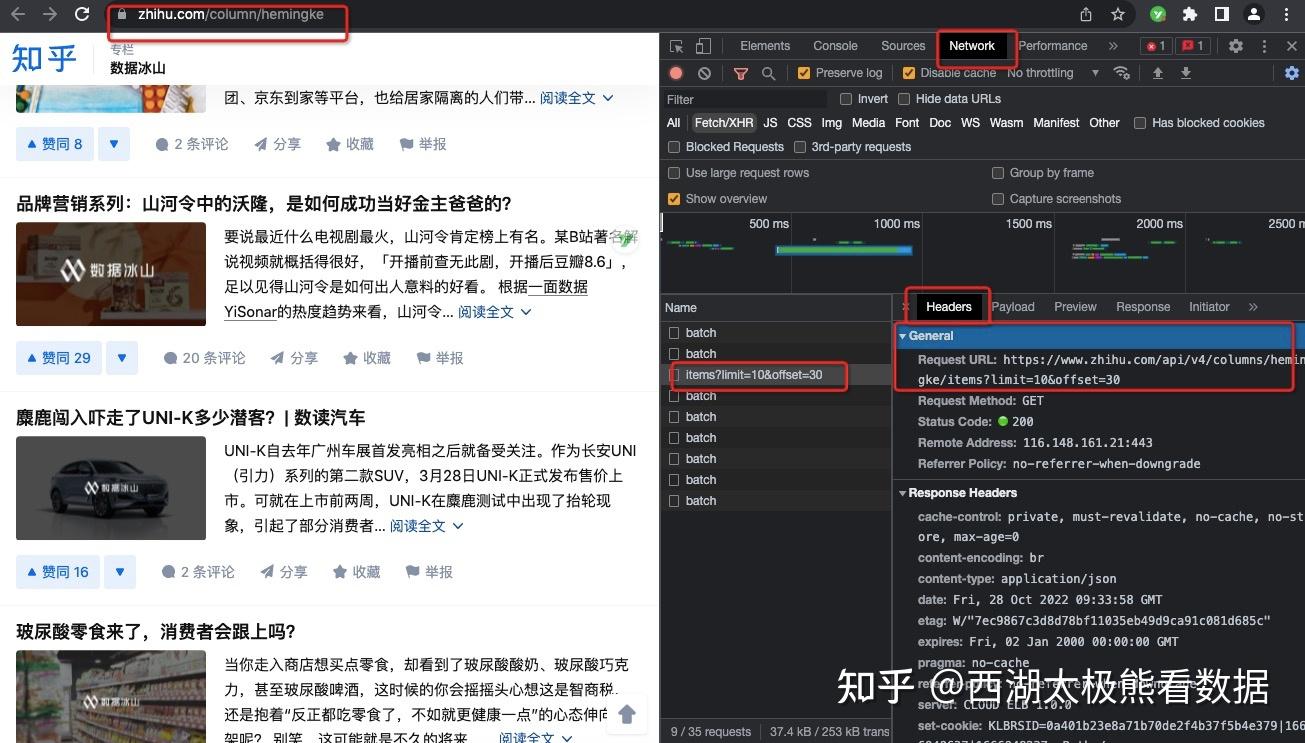Switch to the Elements tab
This screenshot has height=743, width=1305.
(765, 46)
